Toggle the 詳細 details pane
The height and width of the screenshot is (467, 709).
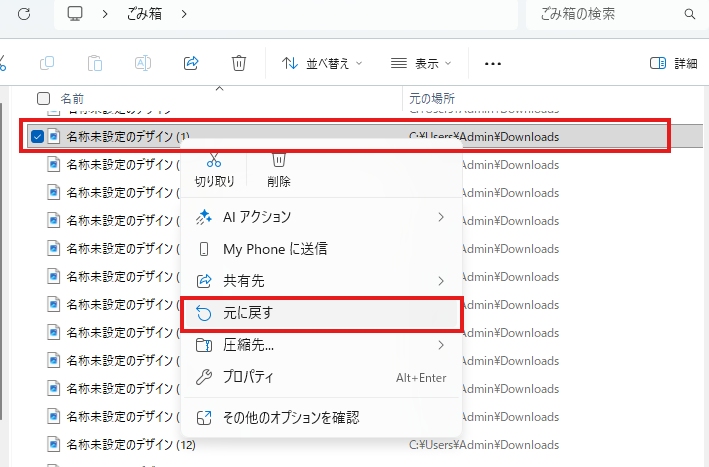pos(673,63)
